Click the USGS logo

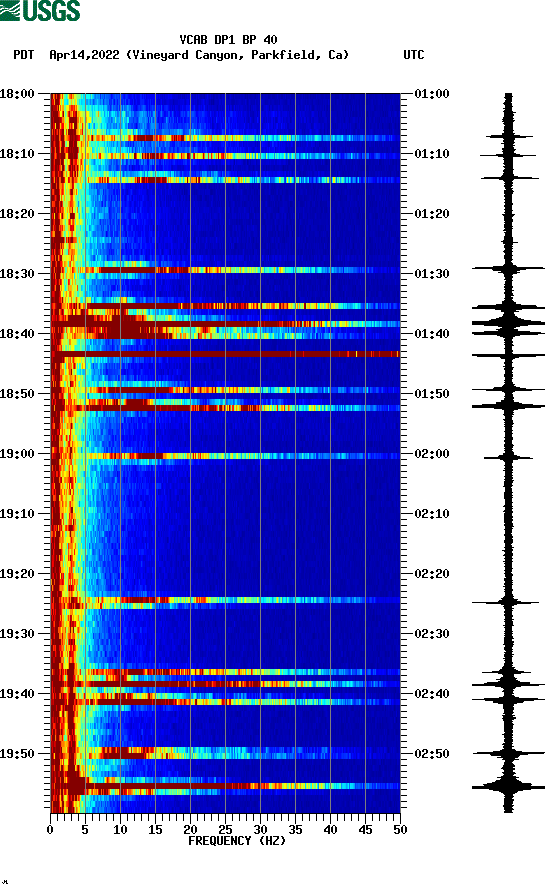(40, 10)
